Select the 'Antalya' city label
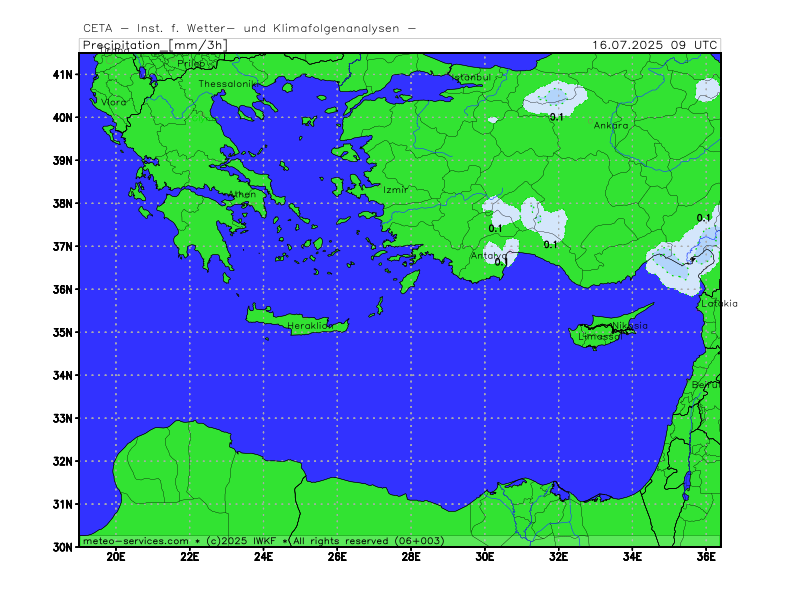Image resolution: width=800 pixels, height=600 pixels. pos(489,255)
